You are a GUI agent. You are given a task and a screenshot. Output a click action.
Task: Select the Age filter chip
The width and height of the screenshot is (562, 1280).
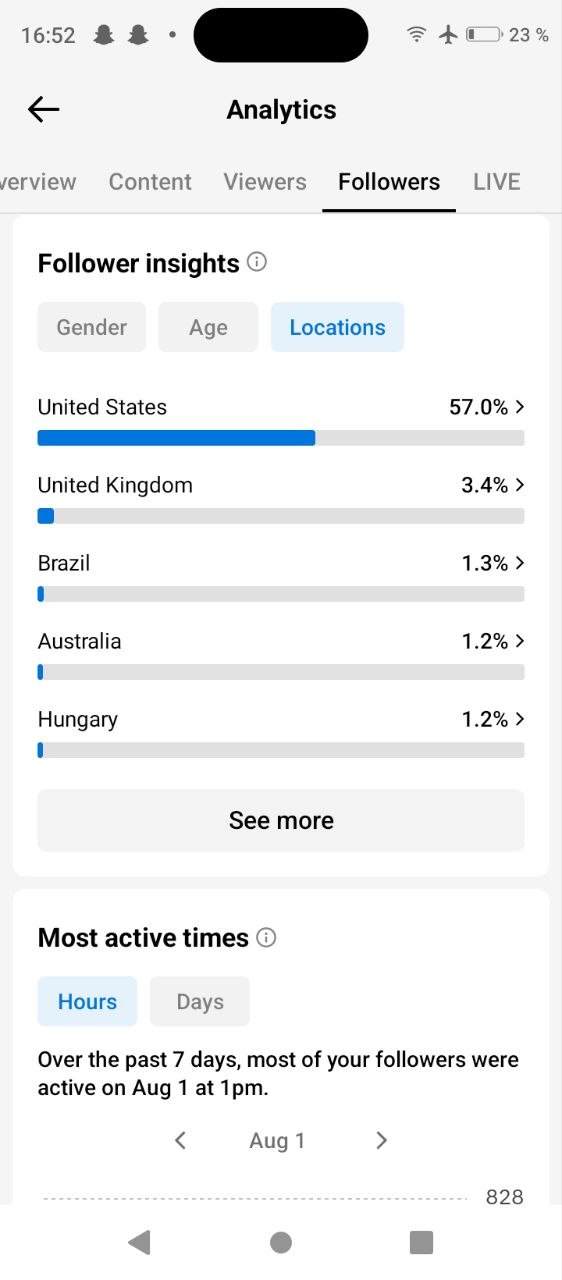(x=208, y=327)
